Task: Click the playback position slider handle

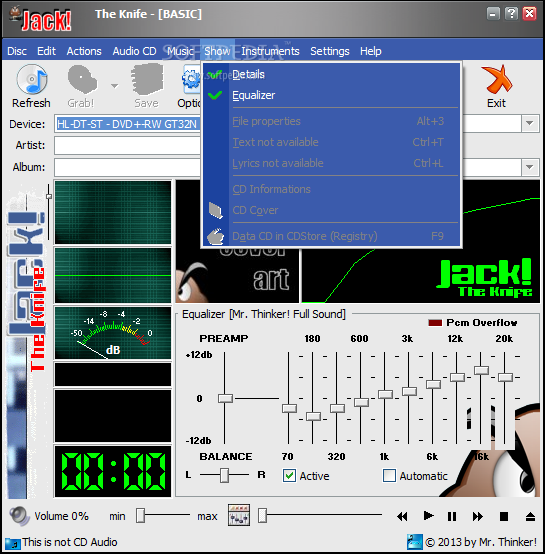Action: (262, 515)
